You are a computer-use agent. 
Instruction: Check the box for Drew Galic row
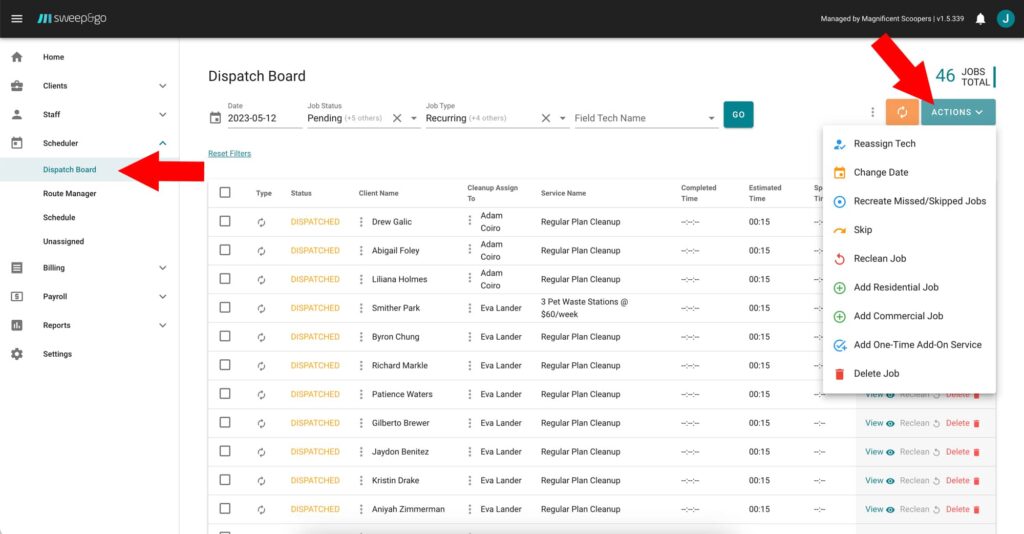(x=225, y=222)
